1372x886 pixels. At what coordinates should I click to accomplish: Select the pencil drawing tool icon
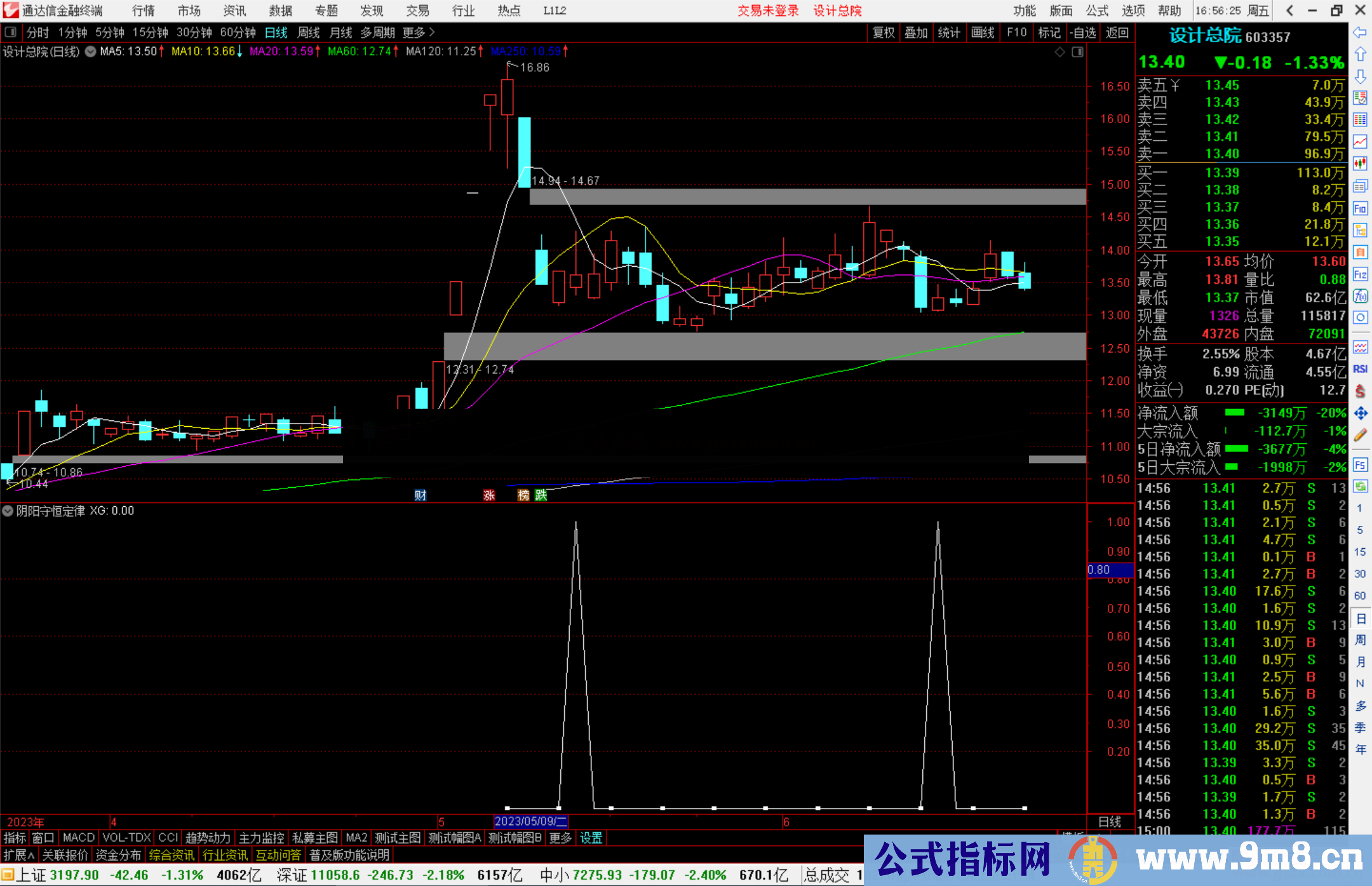tap(1360, 435)
